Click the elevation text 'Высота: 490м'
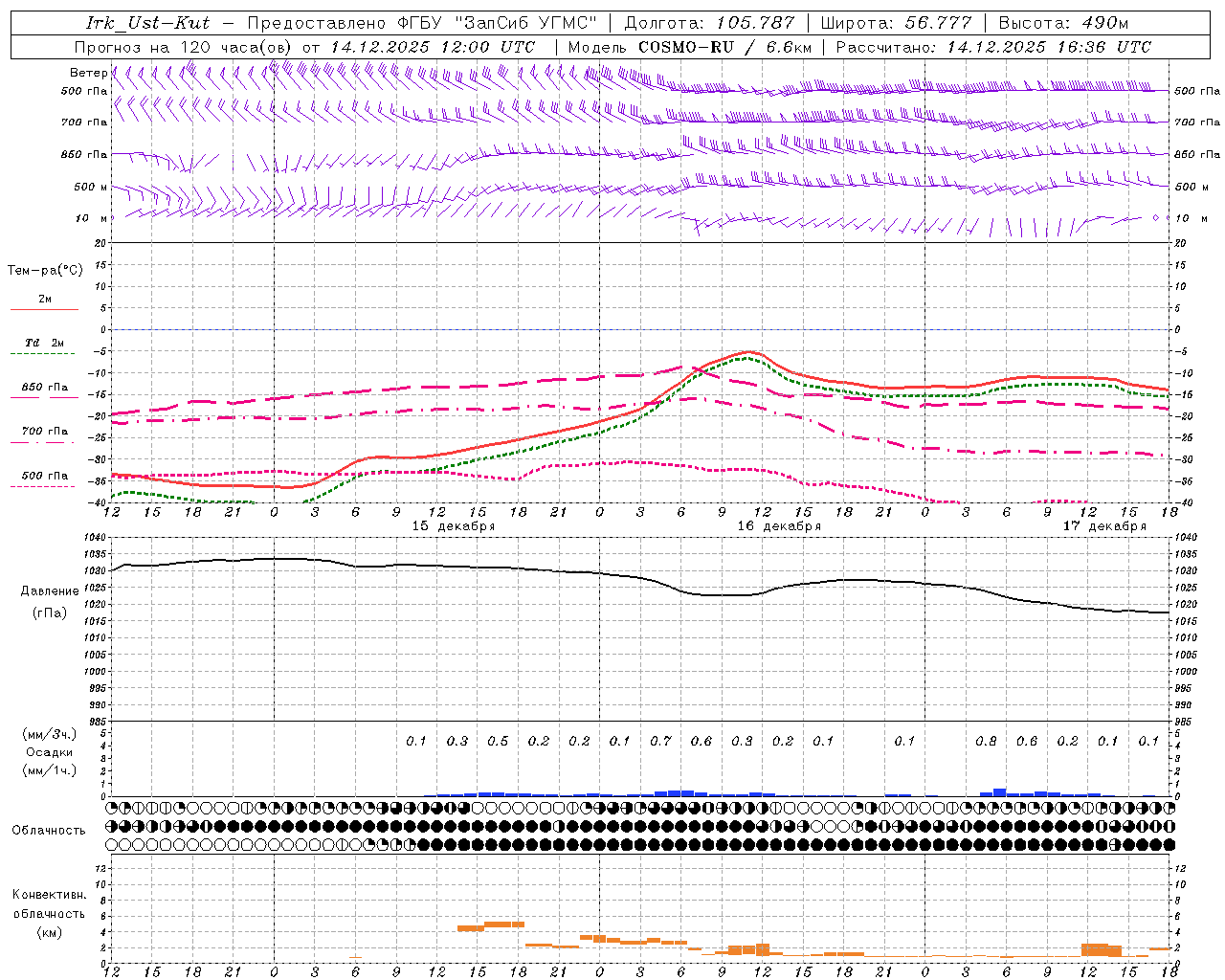Screen dimensions: 1225x980 [1063, 23]
